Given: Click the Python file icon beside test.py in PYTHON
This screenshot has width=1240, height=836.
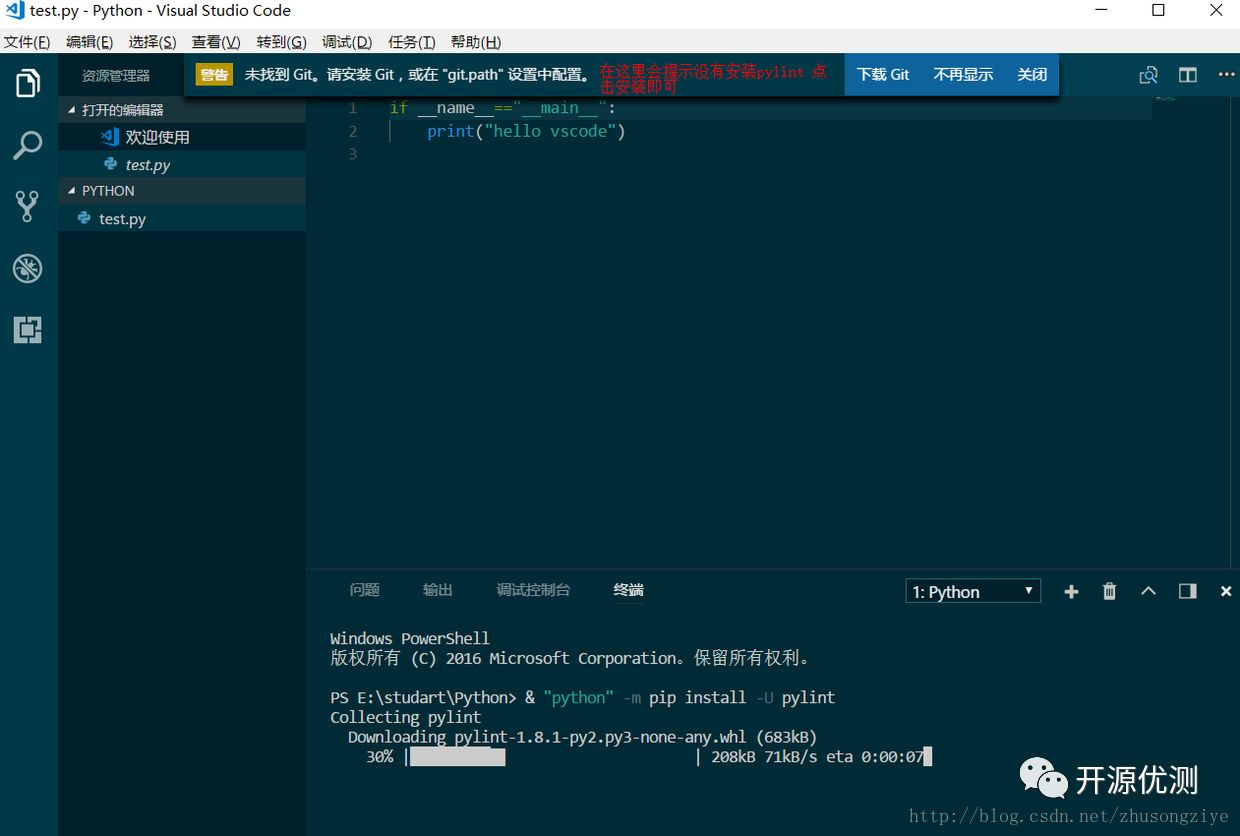Looking at the screenshot, I should pos(84,218).
